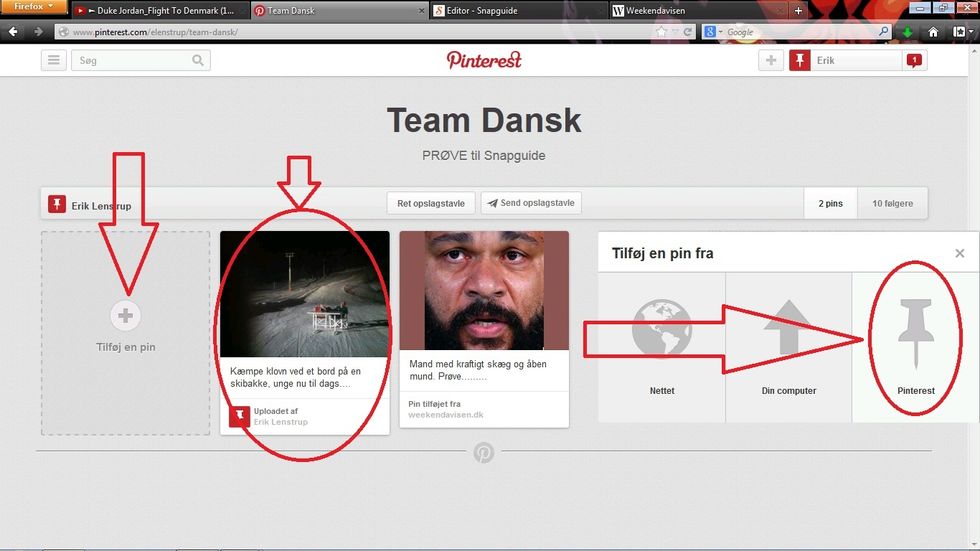Close the Tilføj en pin fra dialog
980x551 pixels.
click(x=959, y=253)
